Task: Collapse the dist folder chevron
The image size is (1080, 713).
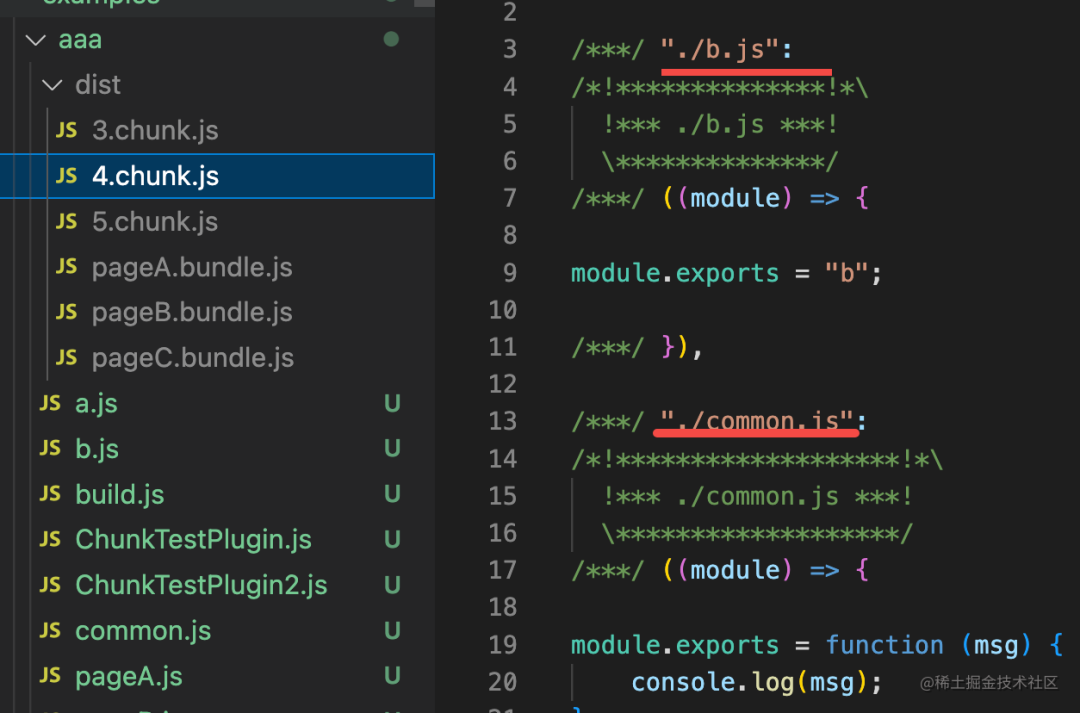Action: [x=52, y=85]
